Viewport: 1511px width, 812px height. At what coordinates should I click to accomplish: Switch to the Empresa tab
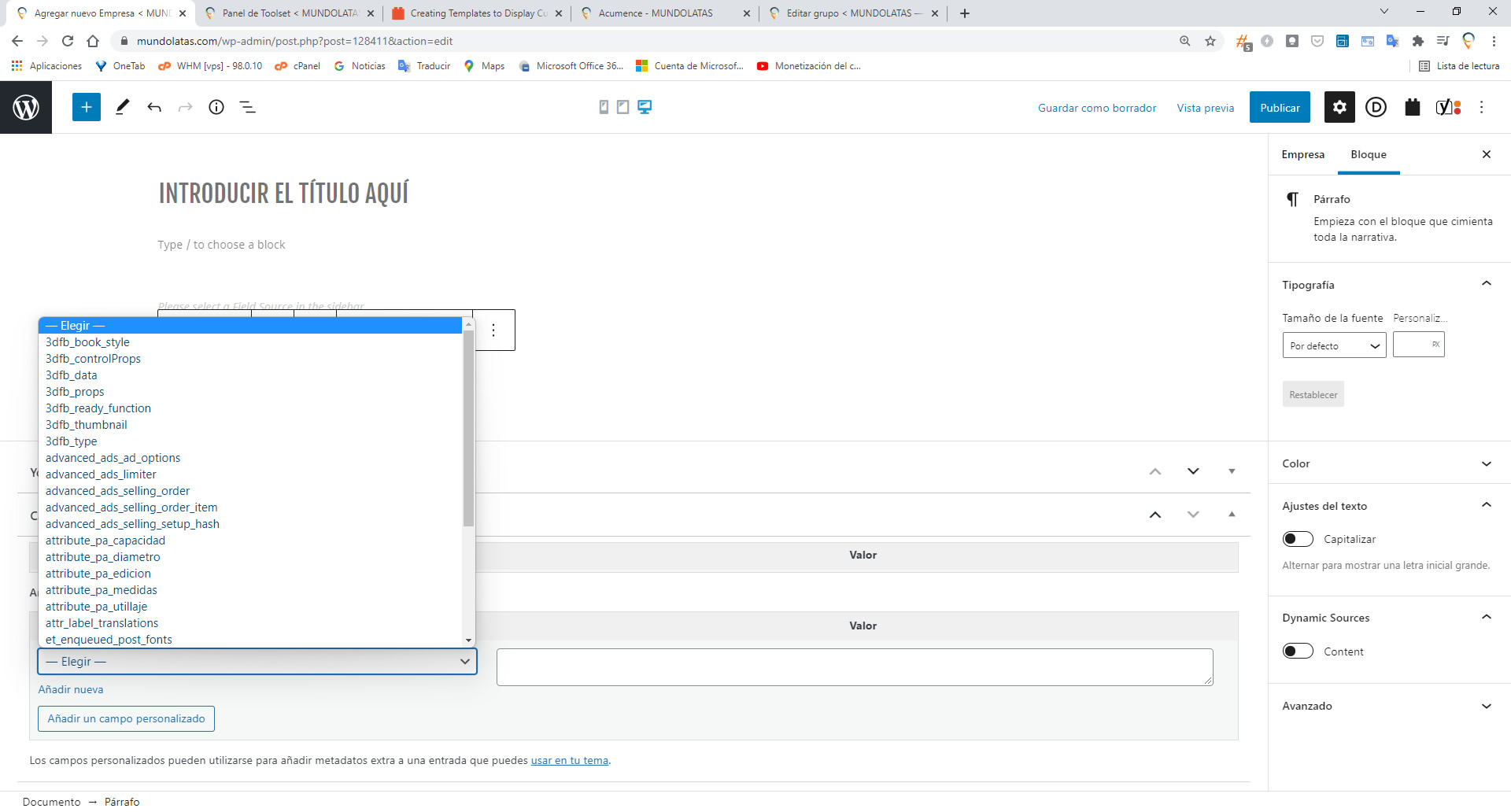1302,154
